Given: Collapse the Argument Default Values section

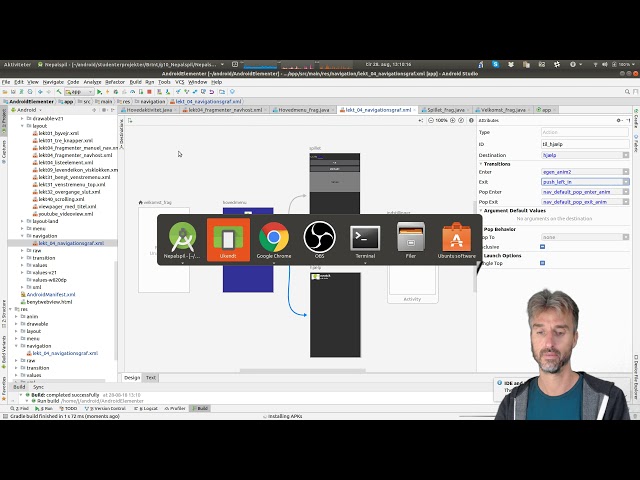Looking at the screenshot, I should 481,211.
